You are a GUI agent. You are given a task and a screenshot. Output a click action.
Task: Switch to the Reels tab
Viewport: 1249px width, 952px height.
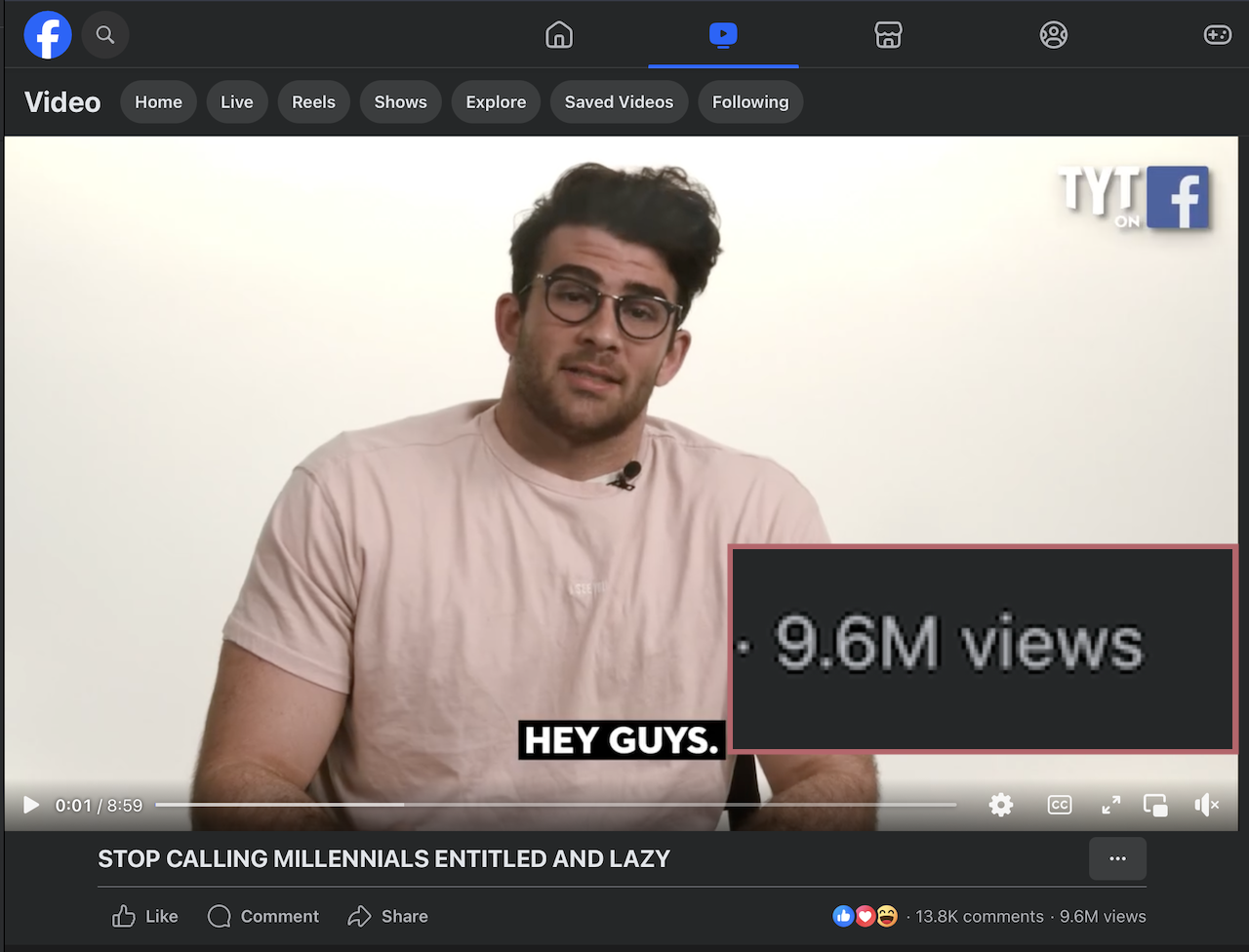click(313, 101)
